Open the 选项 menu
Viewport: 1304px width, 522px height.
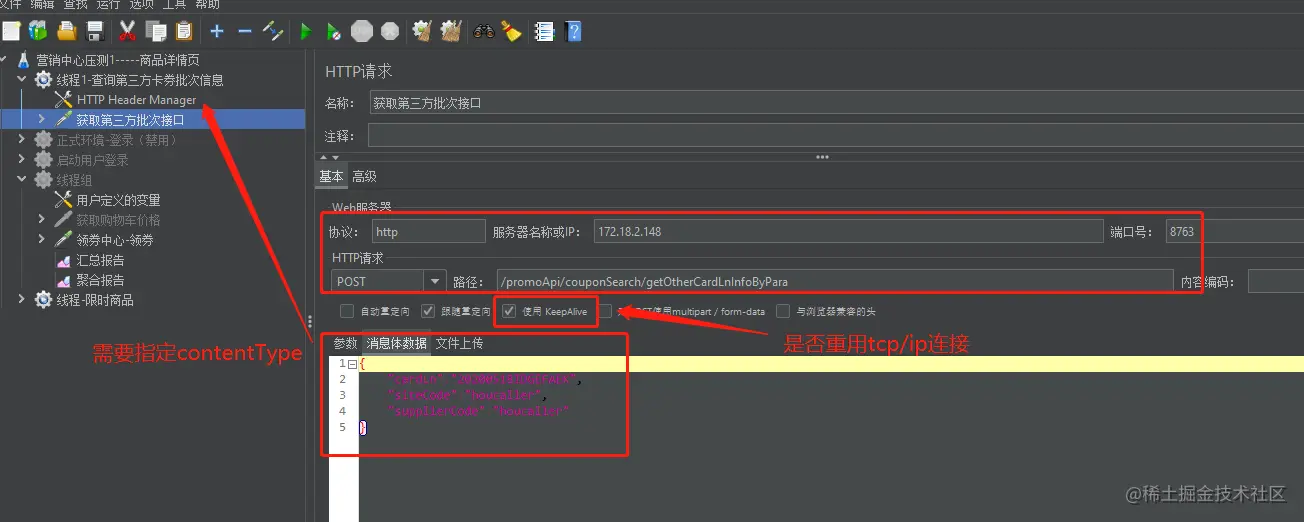pos(141,5)
